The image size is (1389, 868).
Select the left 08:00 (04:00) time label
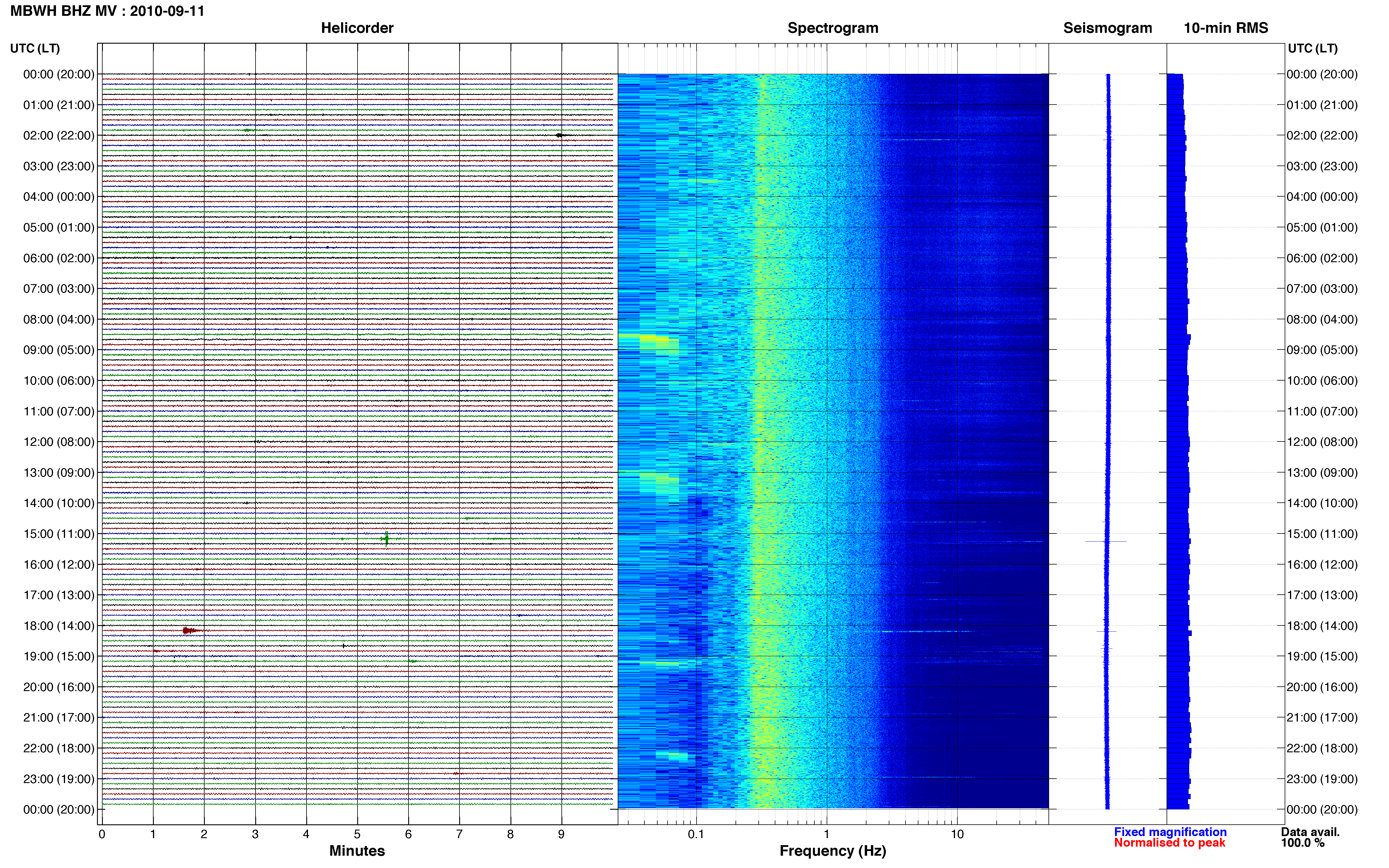(59, 319)
